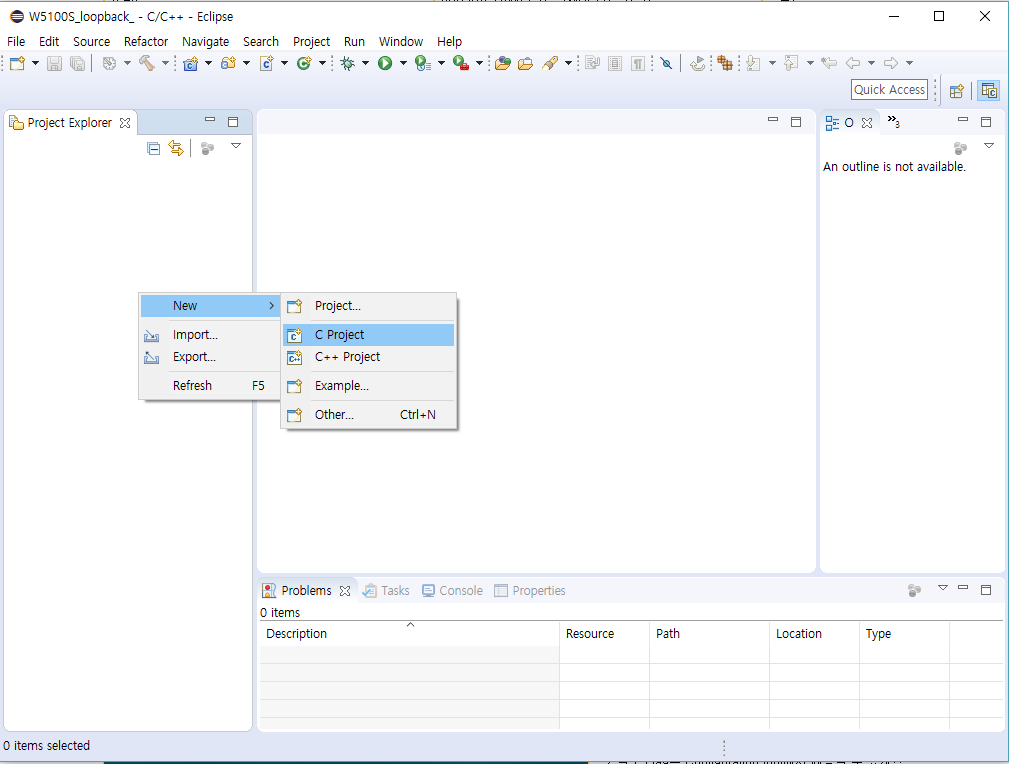Click the Quick Access search field
The width and height of the screenshot is (1009, 764).
point(889,90)
